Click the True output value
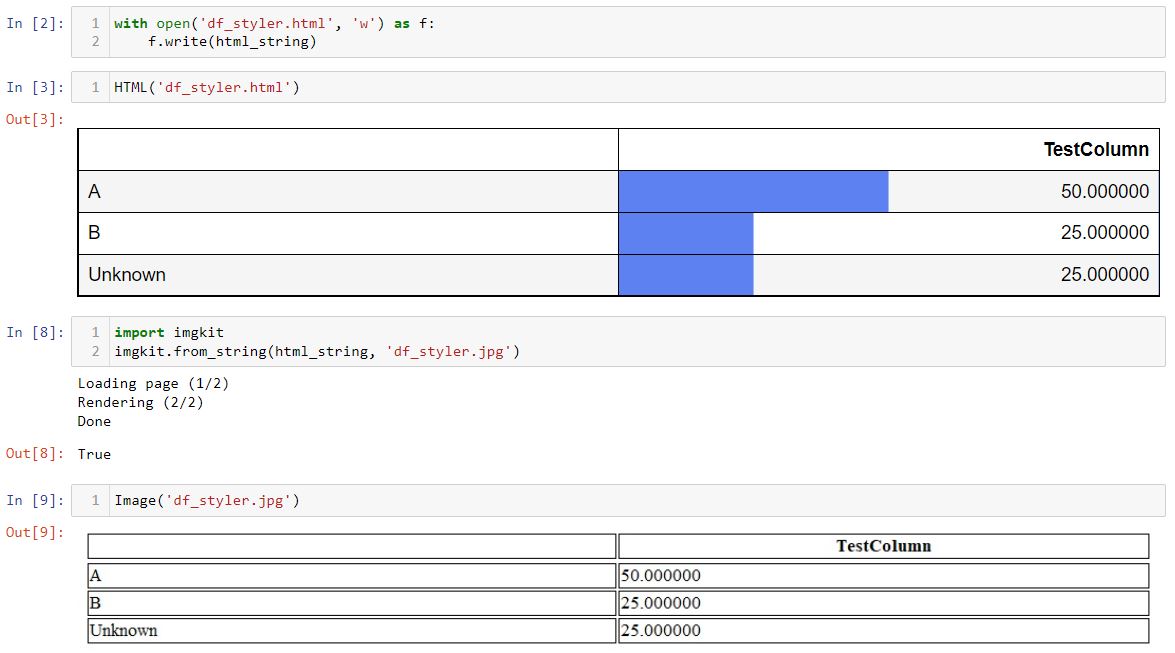 tap(94, 454)
